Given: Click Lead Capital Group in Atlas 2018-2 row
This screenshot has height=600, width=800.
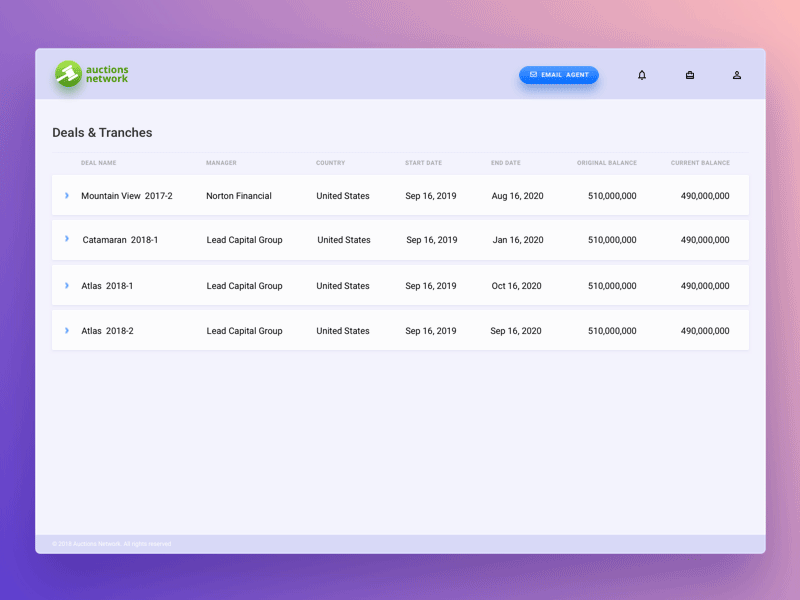Looking at the screenshot, I should pyautogui.click(x=244, y=331).
